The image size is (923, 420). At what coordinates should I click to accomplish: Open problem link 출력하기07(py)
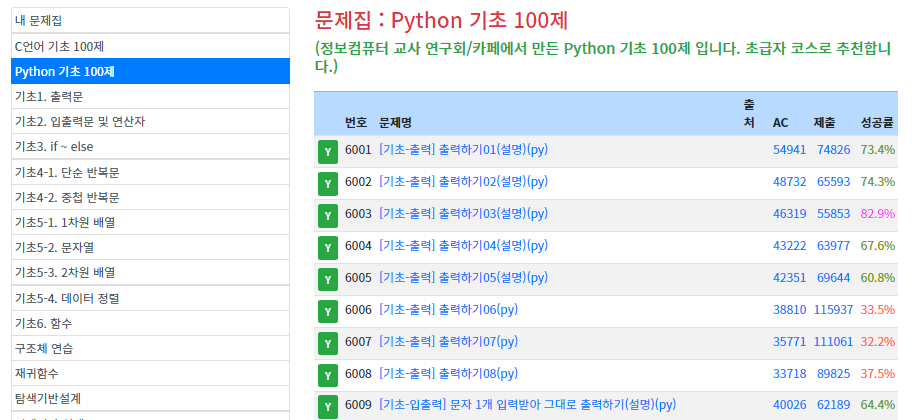449,341
